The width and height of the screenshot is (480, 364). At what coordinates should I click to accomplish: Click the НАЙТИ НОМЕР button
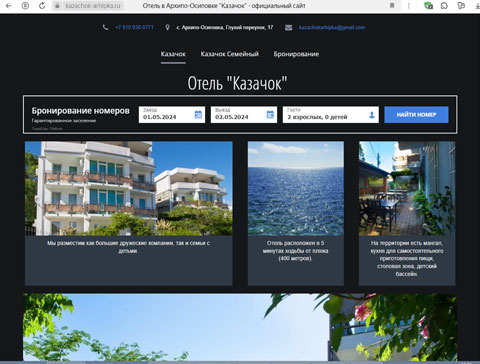(416, 115)
